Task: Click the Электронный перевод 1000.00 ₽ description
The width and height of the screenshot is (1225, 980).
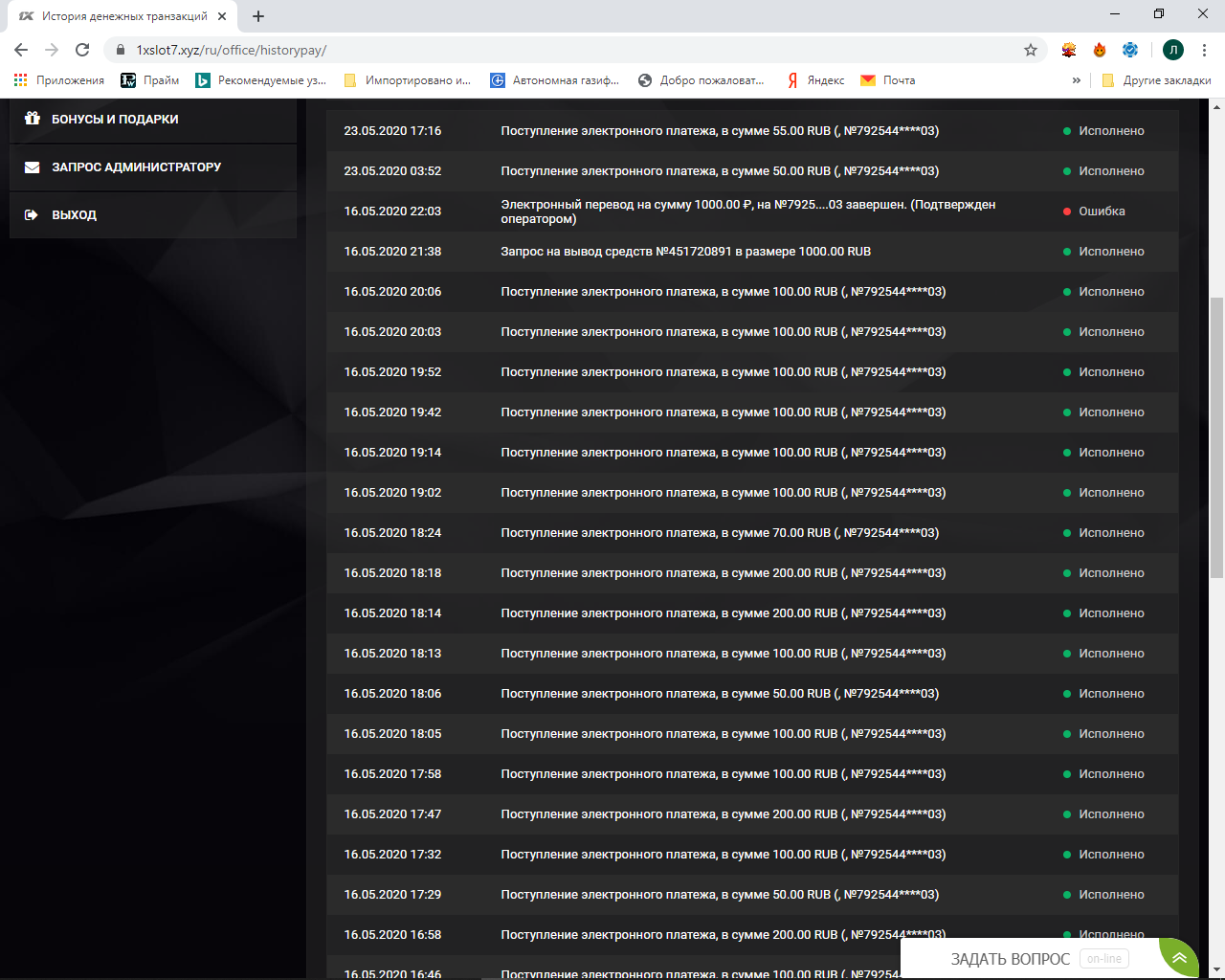Action: [748, 212]
